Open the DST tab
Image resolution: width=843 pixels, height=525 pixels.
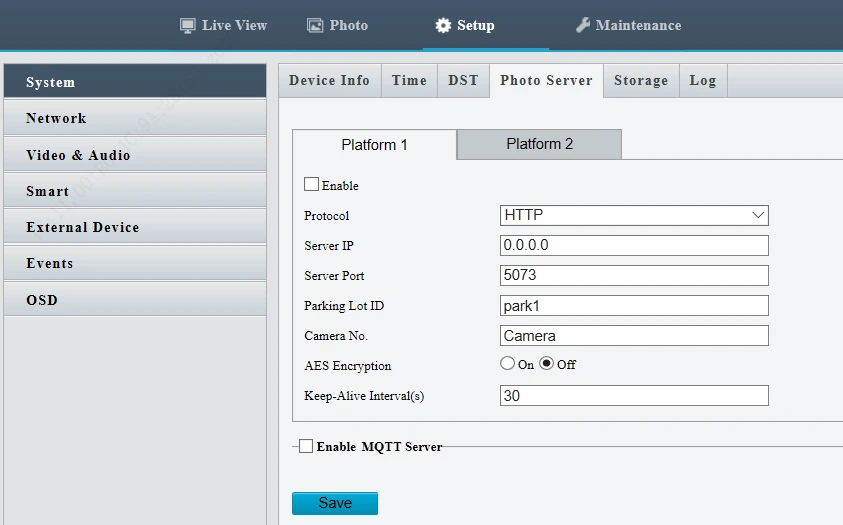(x=463, y=81)
